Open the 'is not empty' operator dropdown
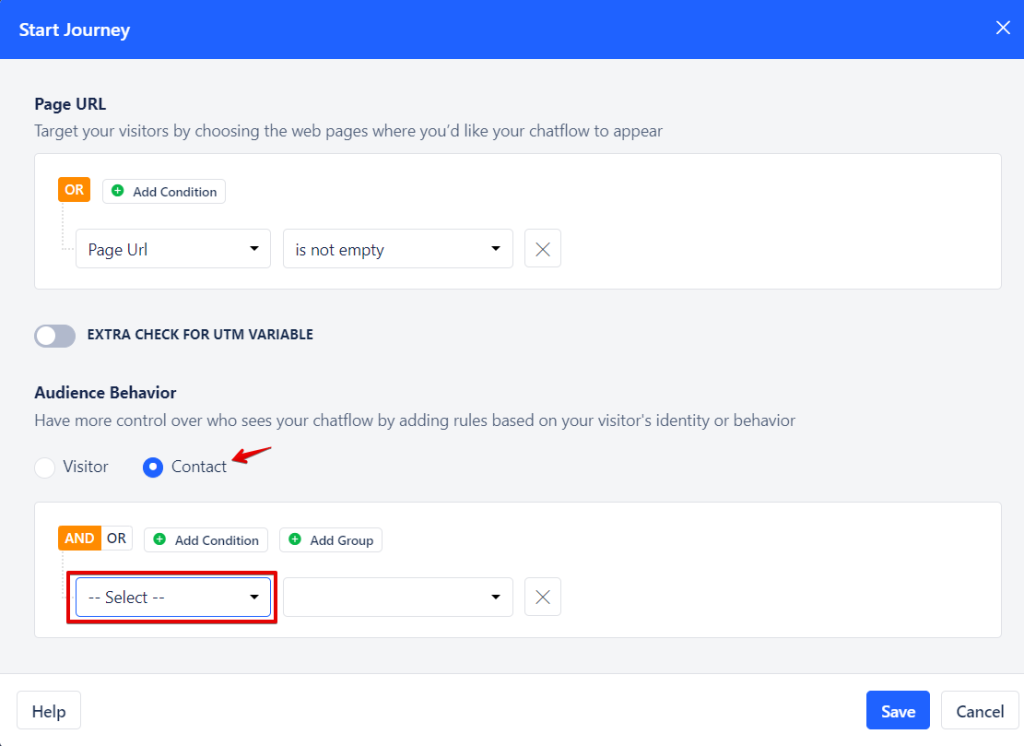1024x746 pixels. pyautogui.click(x=397, y=248)
